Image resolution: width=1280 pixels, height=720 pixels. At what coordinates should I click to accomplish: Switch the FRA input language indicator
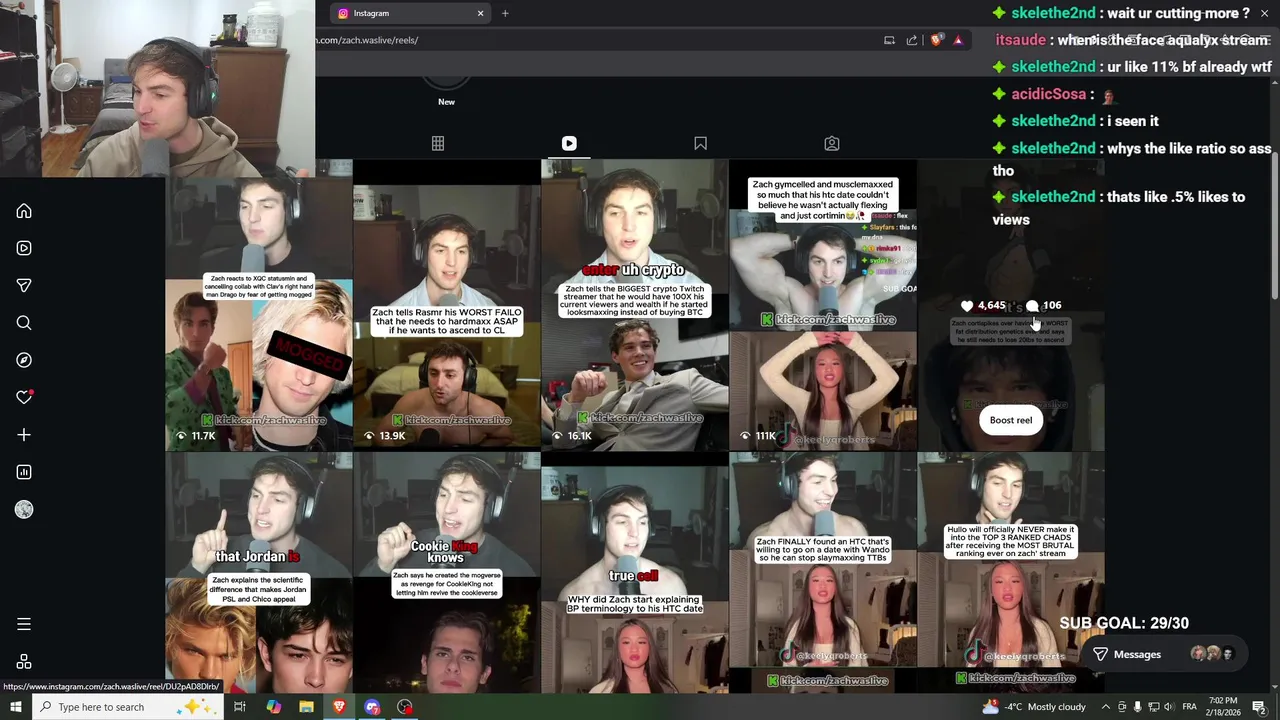pyautogui.click(x=1190, y=707)
